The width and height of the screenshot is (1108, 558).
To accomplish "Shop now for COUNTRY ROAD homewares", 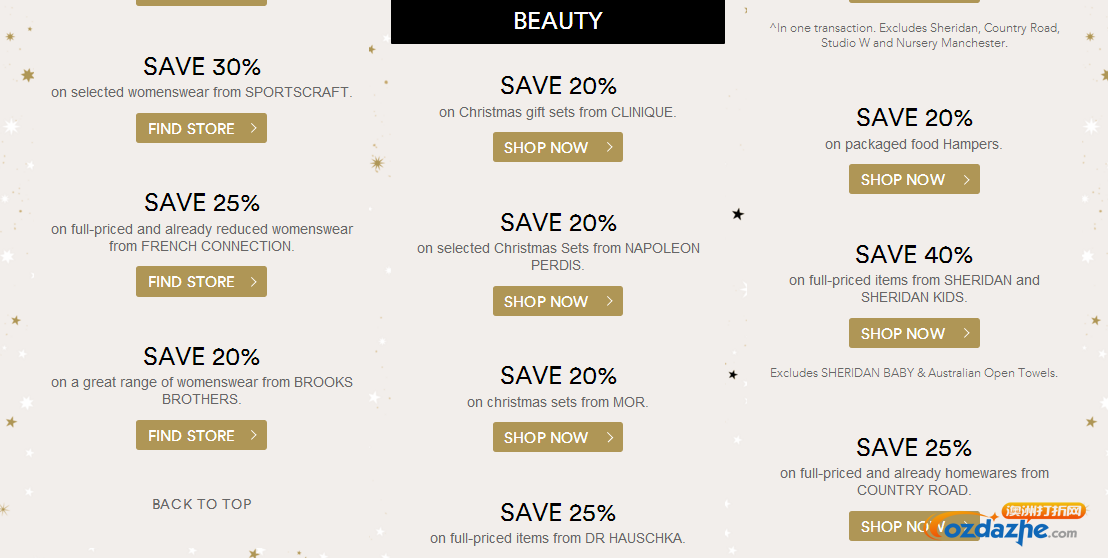I will coord(914,526).
